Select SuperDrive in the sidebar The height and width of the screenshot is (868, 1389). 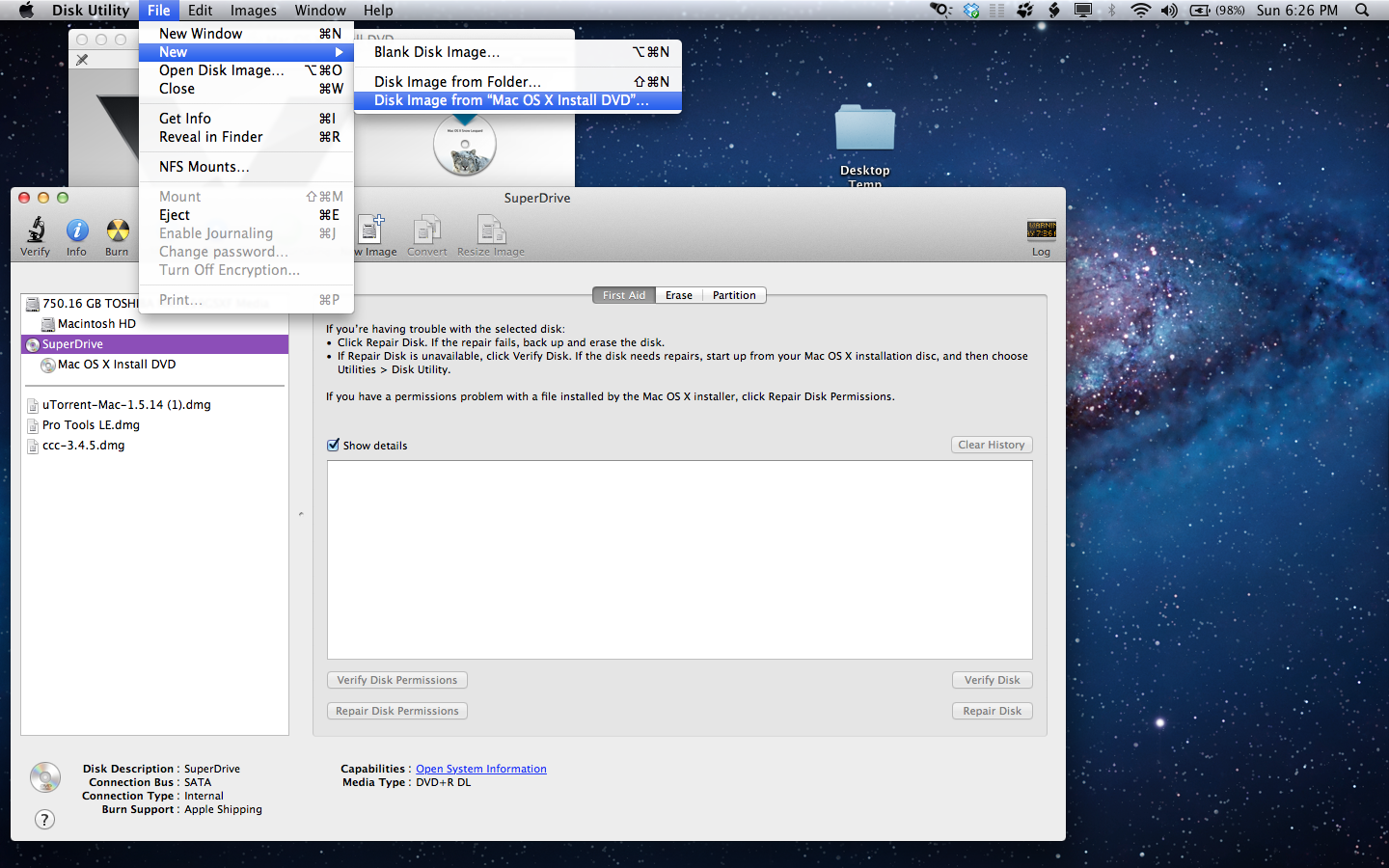(154, 344)
